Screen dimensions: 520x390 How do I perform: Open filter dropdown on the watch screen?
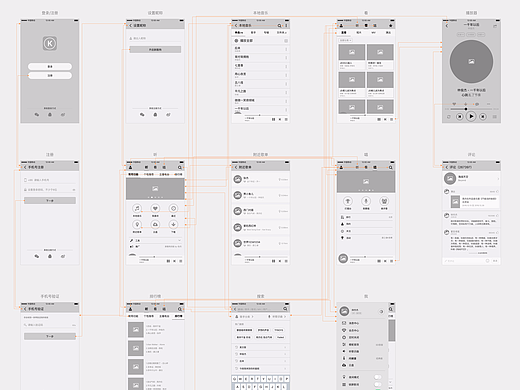[x=345, y=40]
